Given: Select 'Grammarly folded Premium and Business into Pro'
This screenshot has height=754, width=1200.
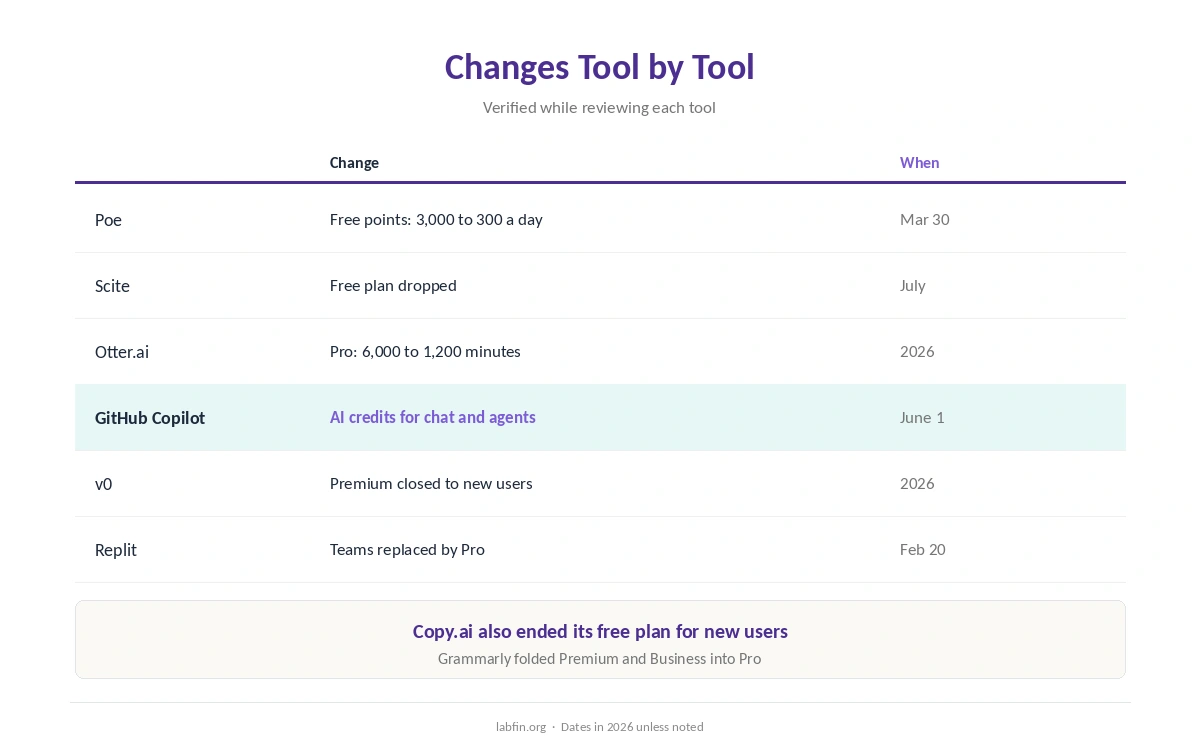Looking at the screenshot, I should click(x=599, y=658).
